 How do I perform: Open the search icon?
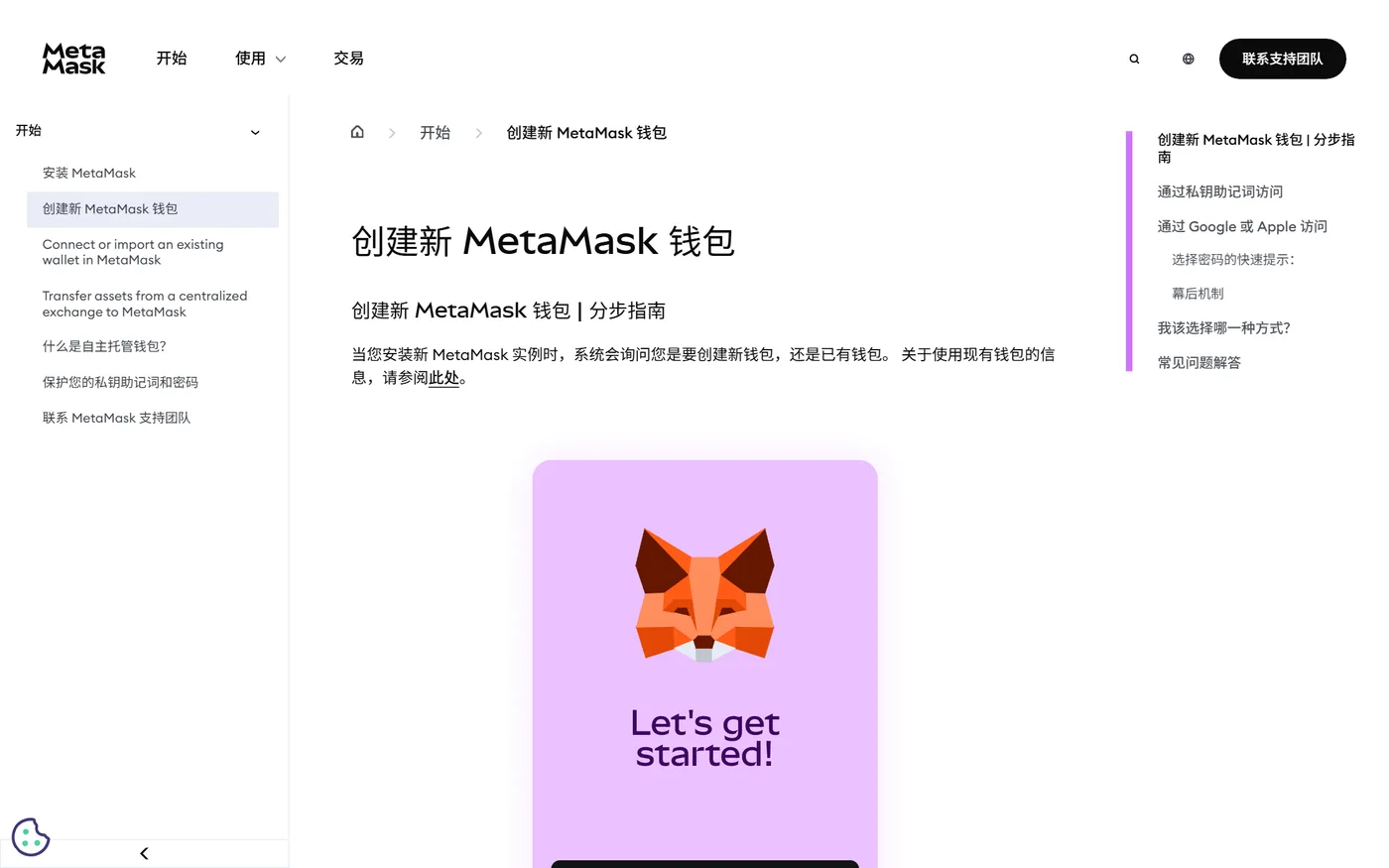click(x=1134, y=59)
